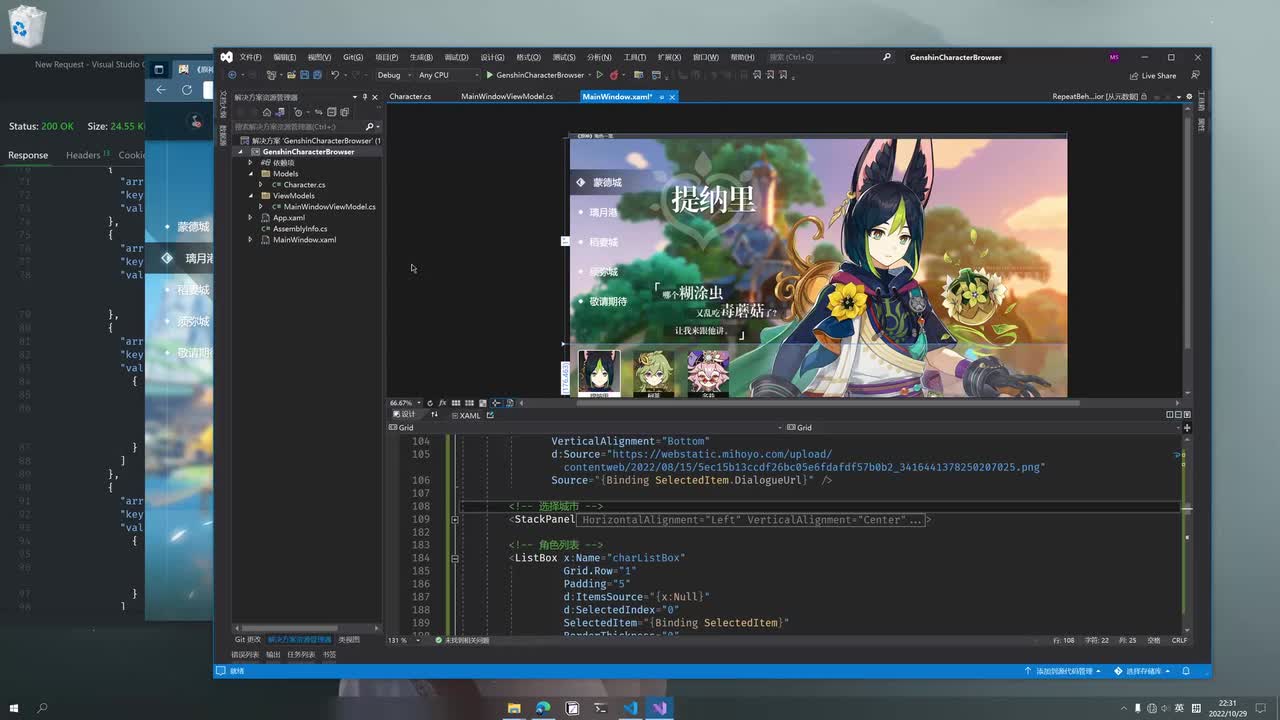Click the Home icon in Solution Explorer toolbar
This screenshot has width=1280, height=720.
[x=266, y=112]
